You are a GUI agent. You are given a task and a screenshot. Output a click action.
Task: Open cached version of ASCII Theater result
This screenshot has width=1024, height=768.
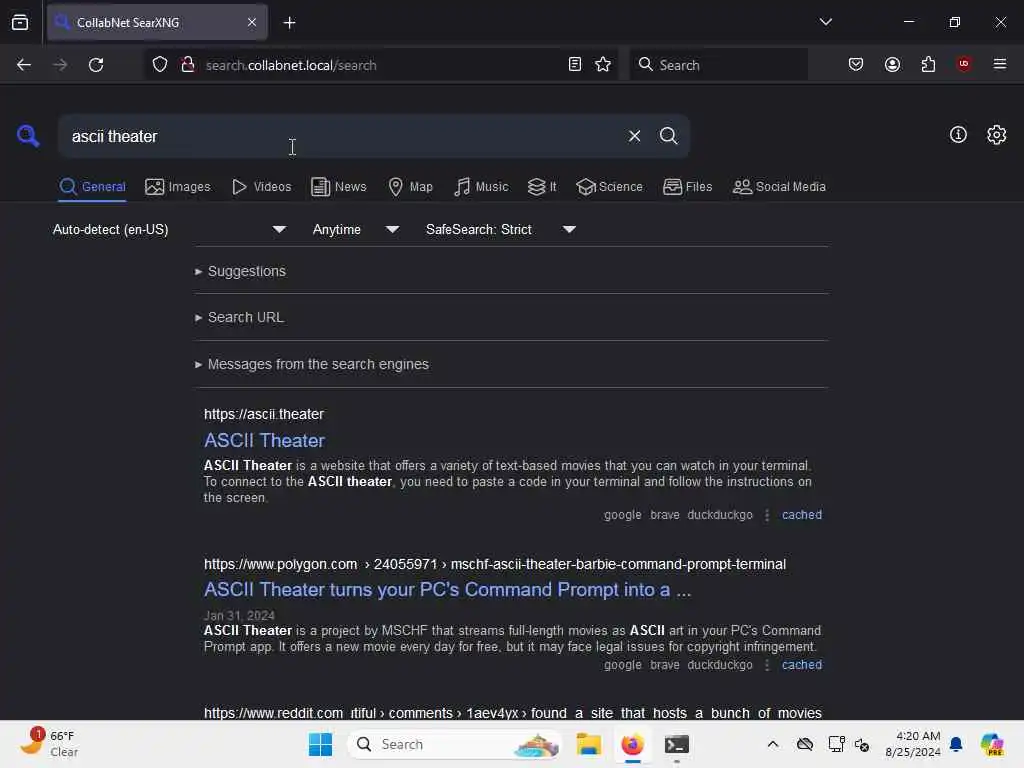801,515
